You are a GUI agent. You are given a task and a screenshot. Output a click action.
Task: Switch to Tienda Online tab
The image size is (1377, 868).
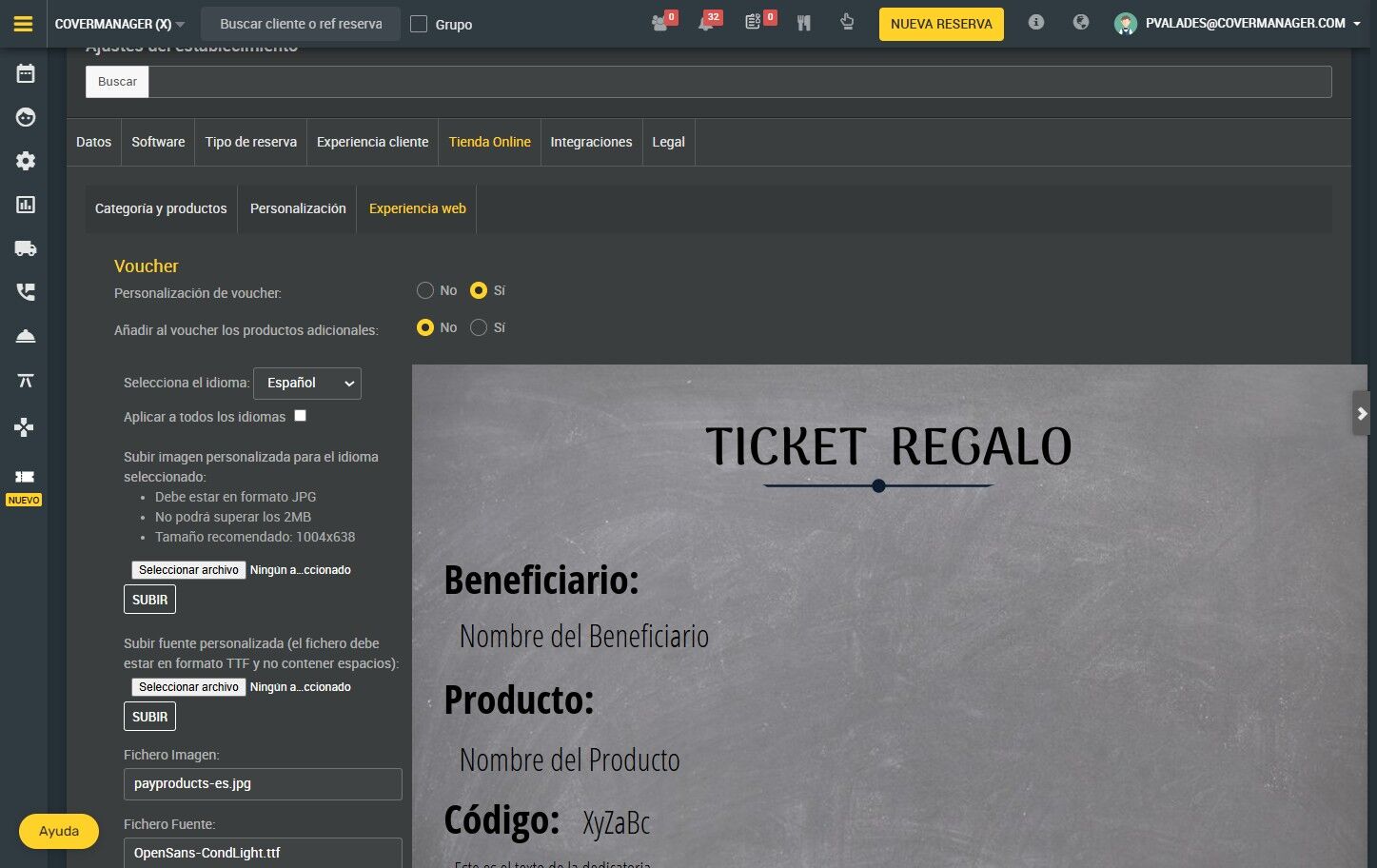[490, 142]
